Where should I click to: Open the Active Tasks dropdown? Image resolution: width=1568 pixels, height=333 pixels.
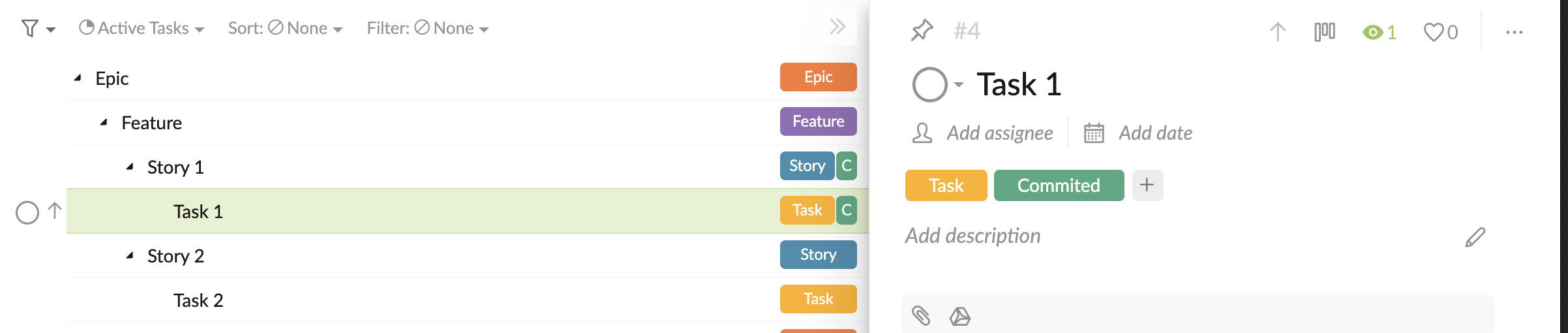(142, 28)
